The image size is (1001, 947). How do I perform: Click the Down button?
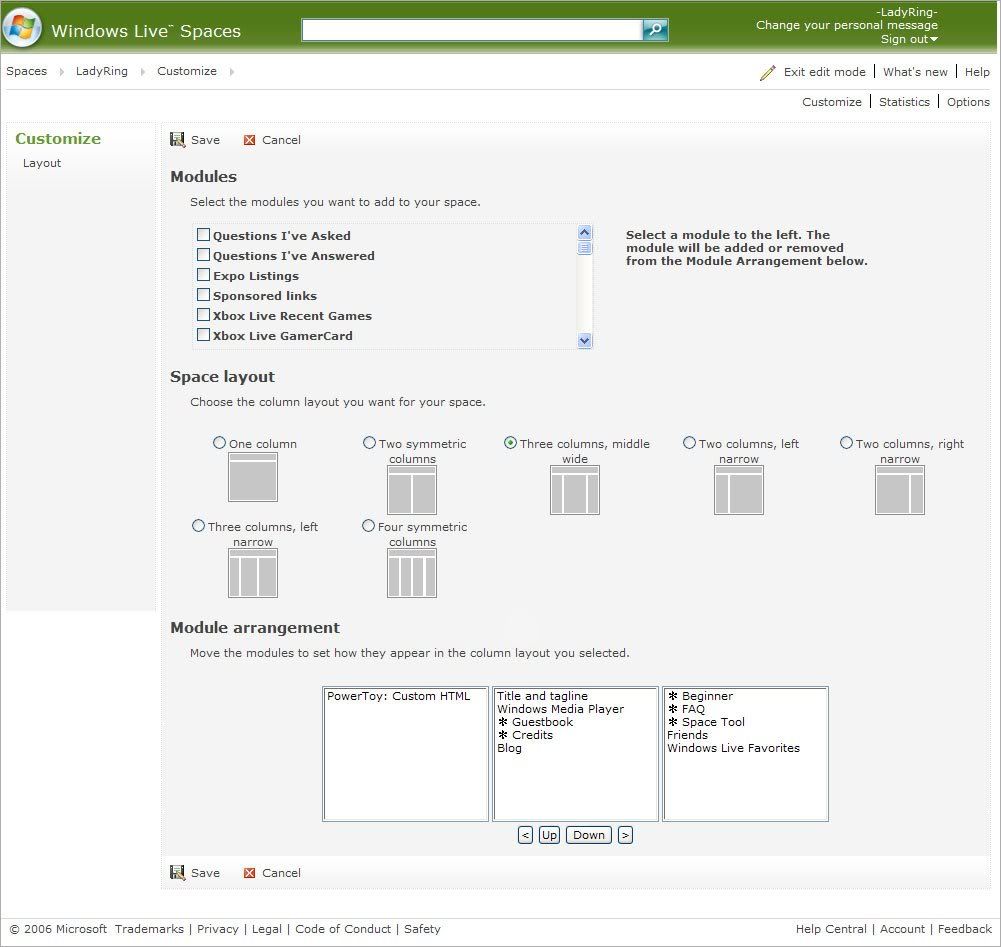coord(589,835)
